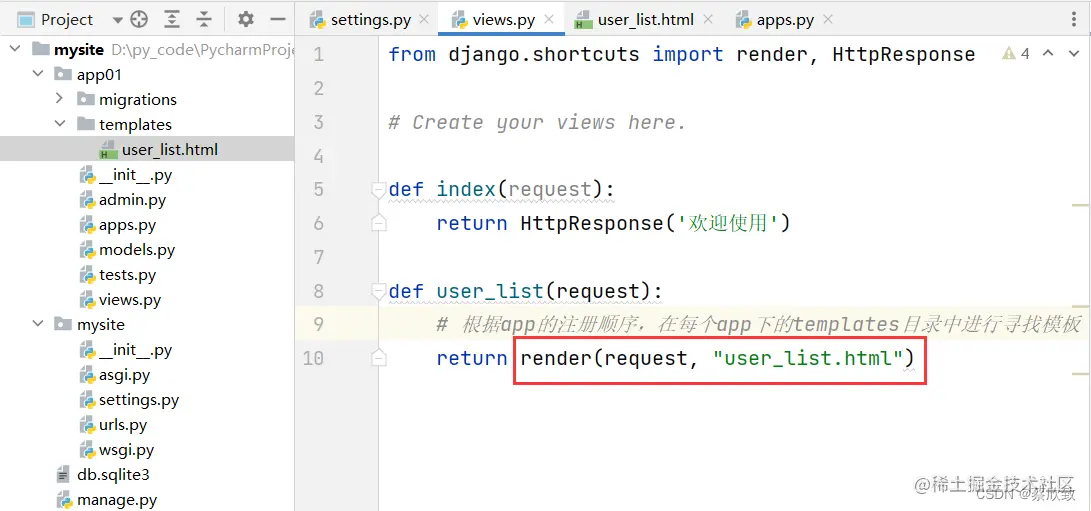Collapse the app01 folder
This screenshot has width=1091, height=511.
coord(38,74)
